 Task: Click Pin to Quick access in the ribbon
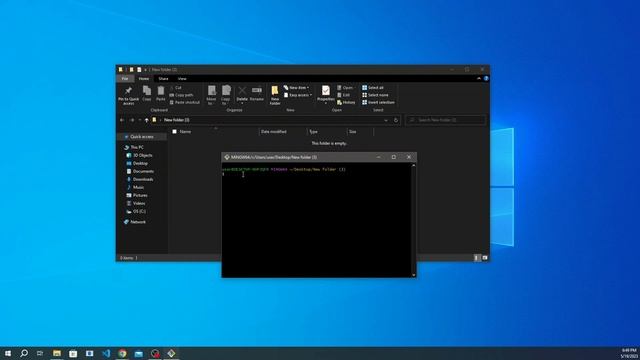(128, 96)
